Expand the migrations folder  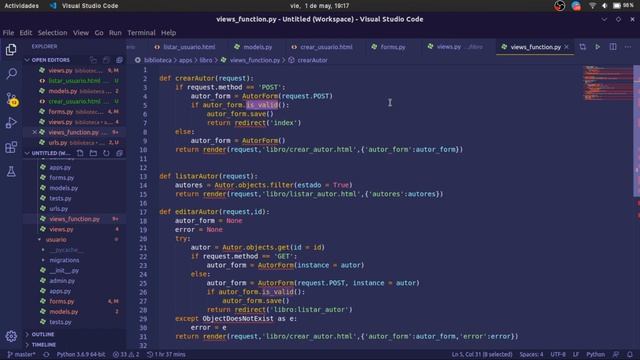(64, 260)
